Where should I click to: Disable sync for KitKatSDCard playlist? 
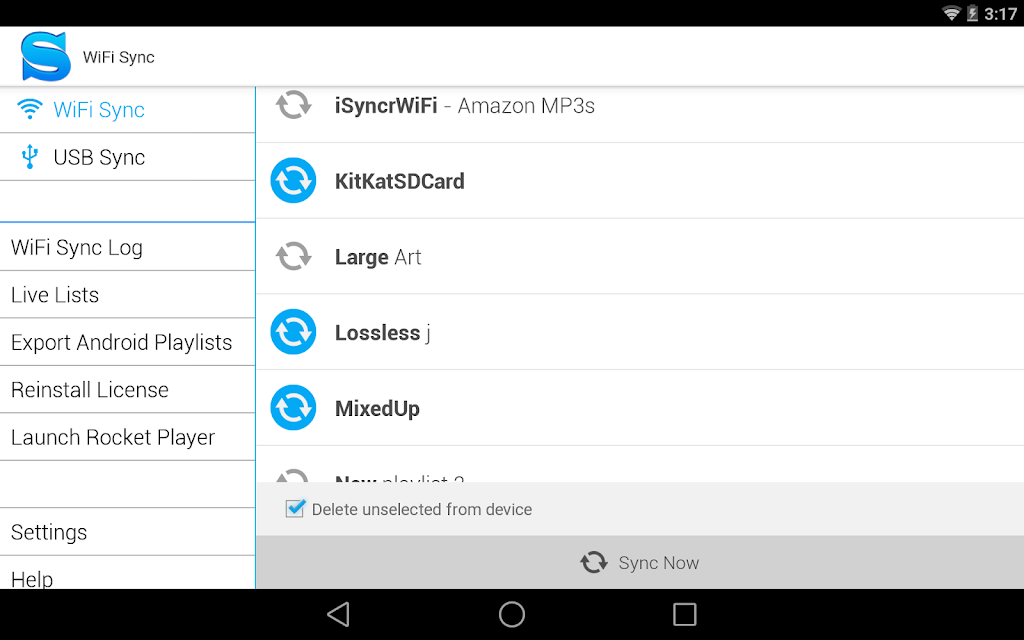pyautogui.click(x=293, y=180)
